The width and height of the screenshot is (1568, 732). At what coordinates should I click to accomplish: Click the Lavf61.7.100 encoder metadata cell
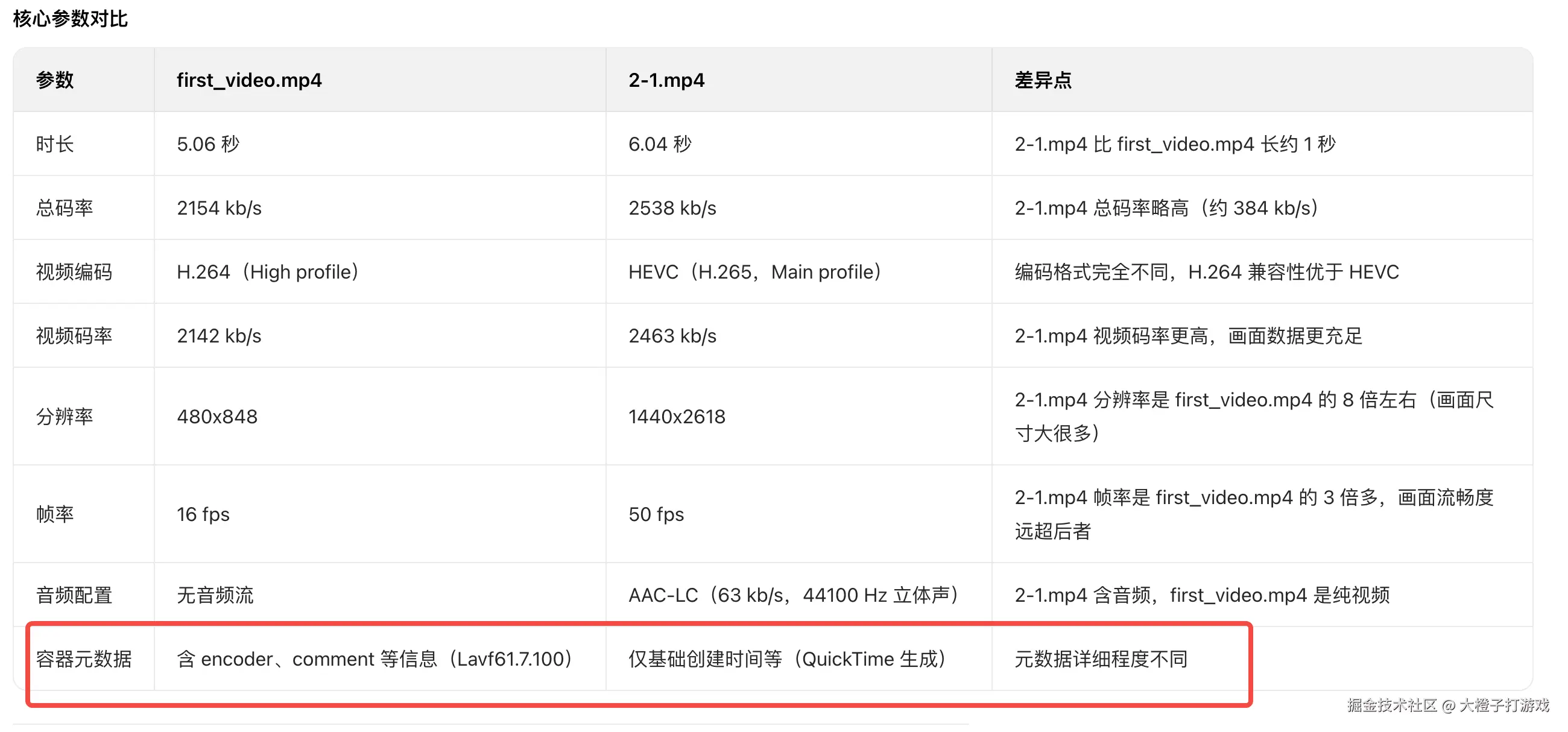point(375,659)
